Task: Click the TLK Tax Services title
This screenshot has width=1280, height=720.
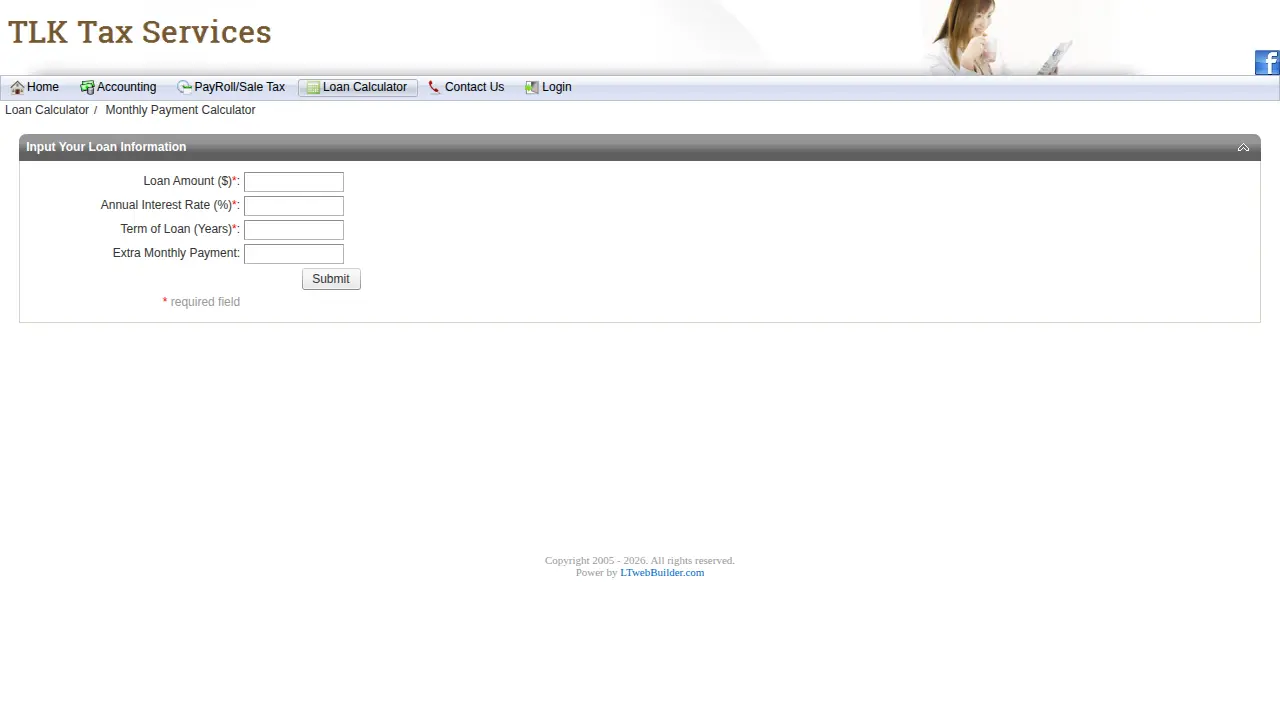Action: pyautogui.click(x=140, y=32)
